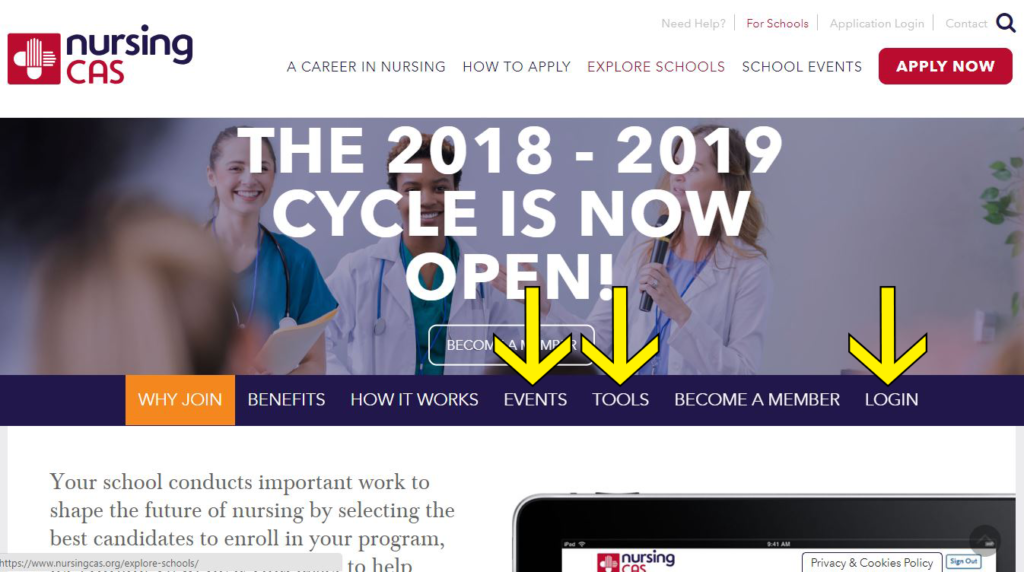Click the Apply Now button

tap(945, 66)
